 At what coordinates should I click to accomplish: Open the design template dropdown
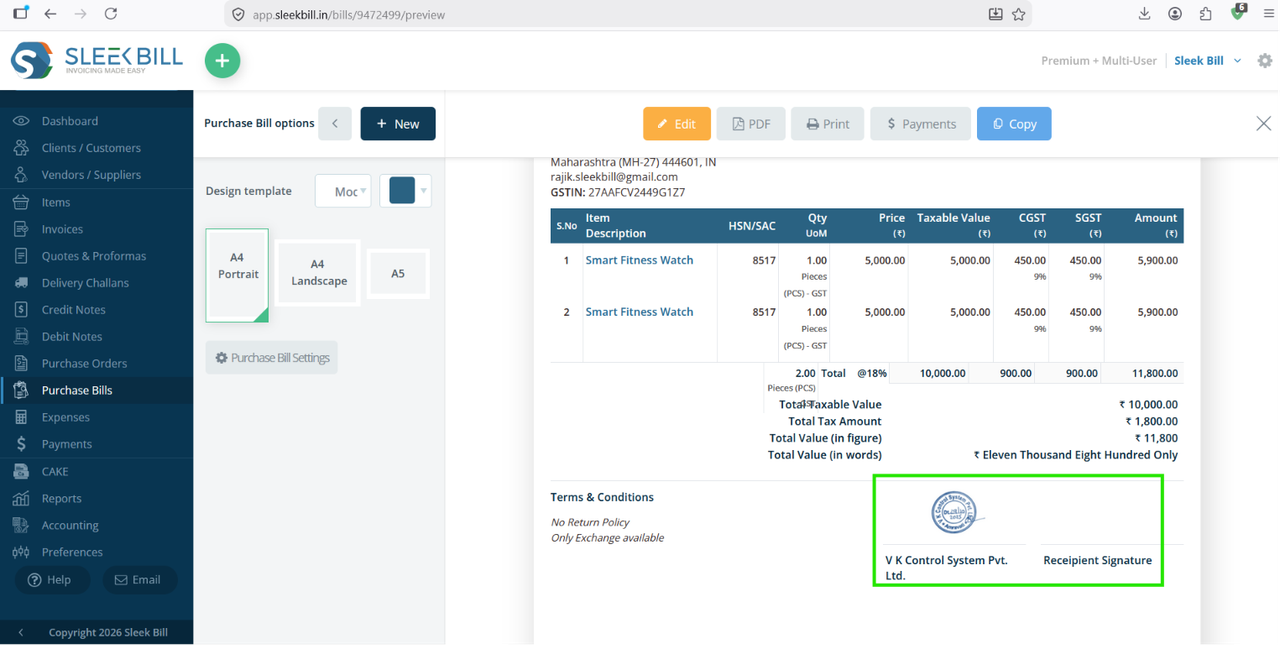343,191
